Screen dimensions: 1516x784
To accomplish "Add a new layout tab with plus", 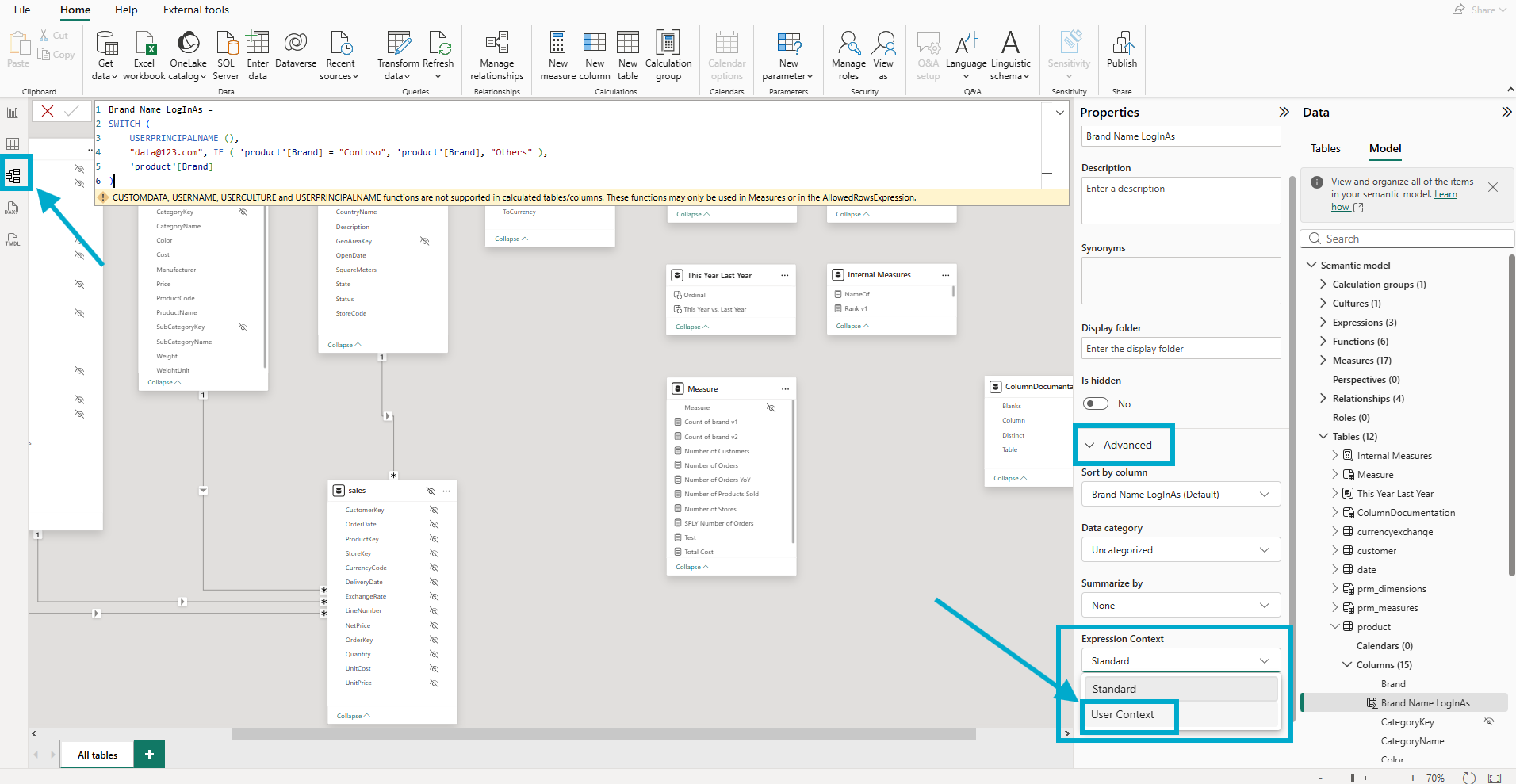I will 149,755.
